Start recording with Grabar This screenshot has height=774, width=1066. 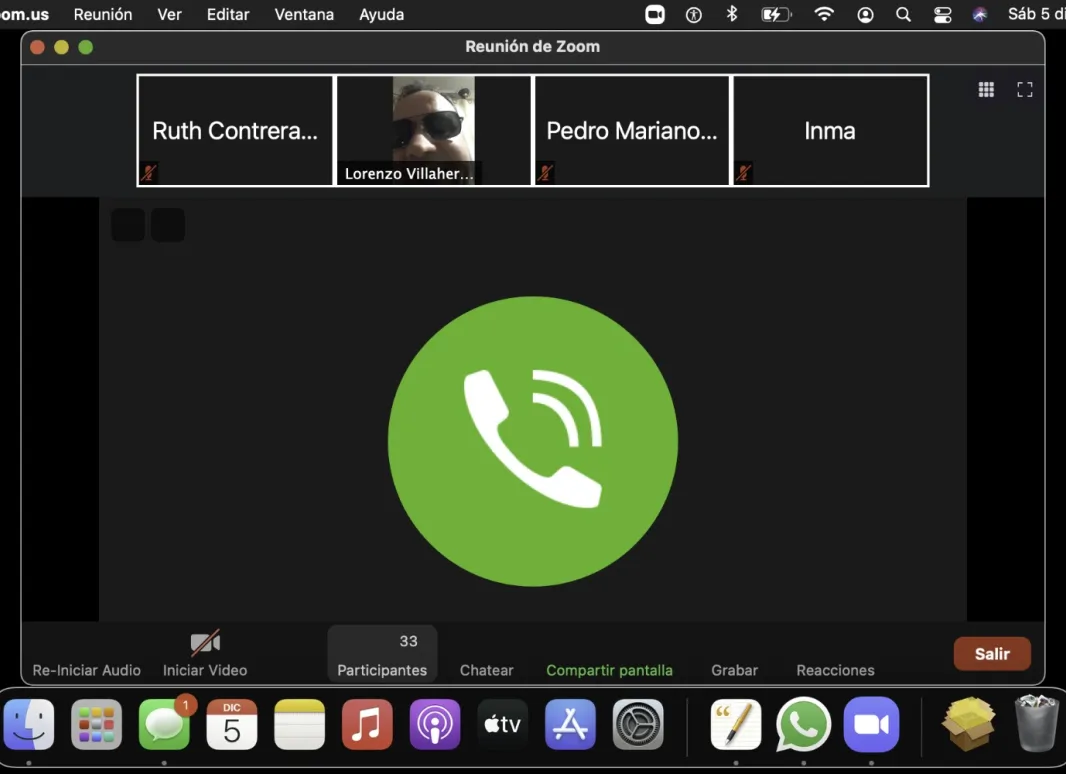(x=734, y=669)
